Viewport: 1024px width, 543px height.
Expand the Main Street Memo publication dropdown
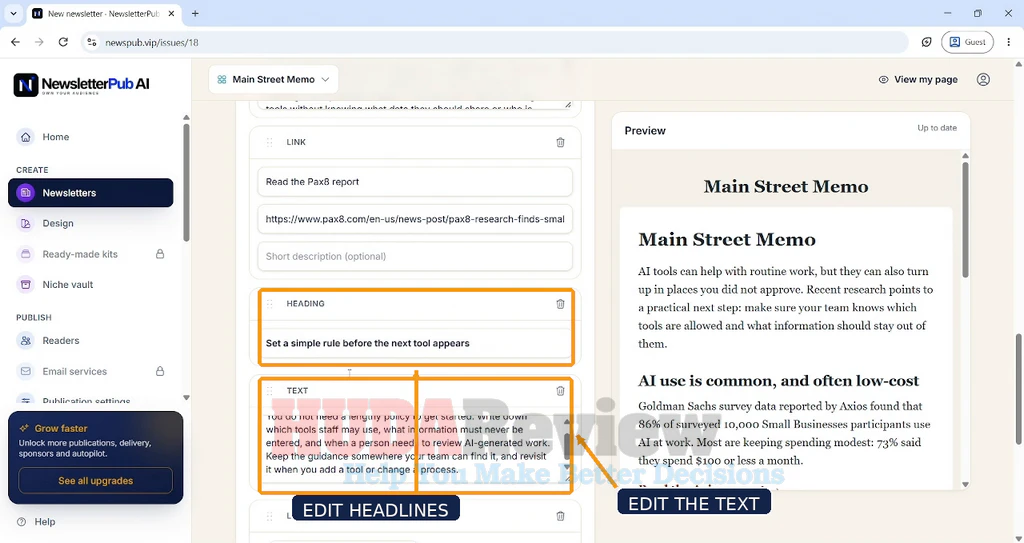click(x=274, y=79)
